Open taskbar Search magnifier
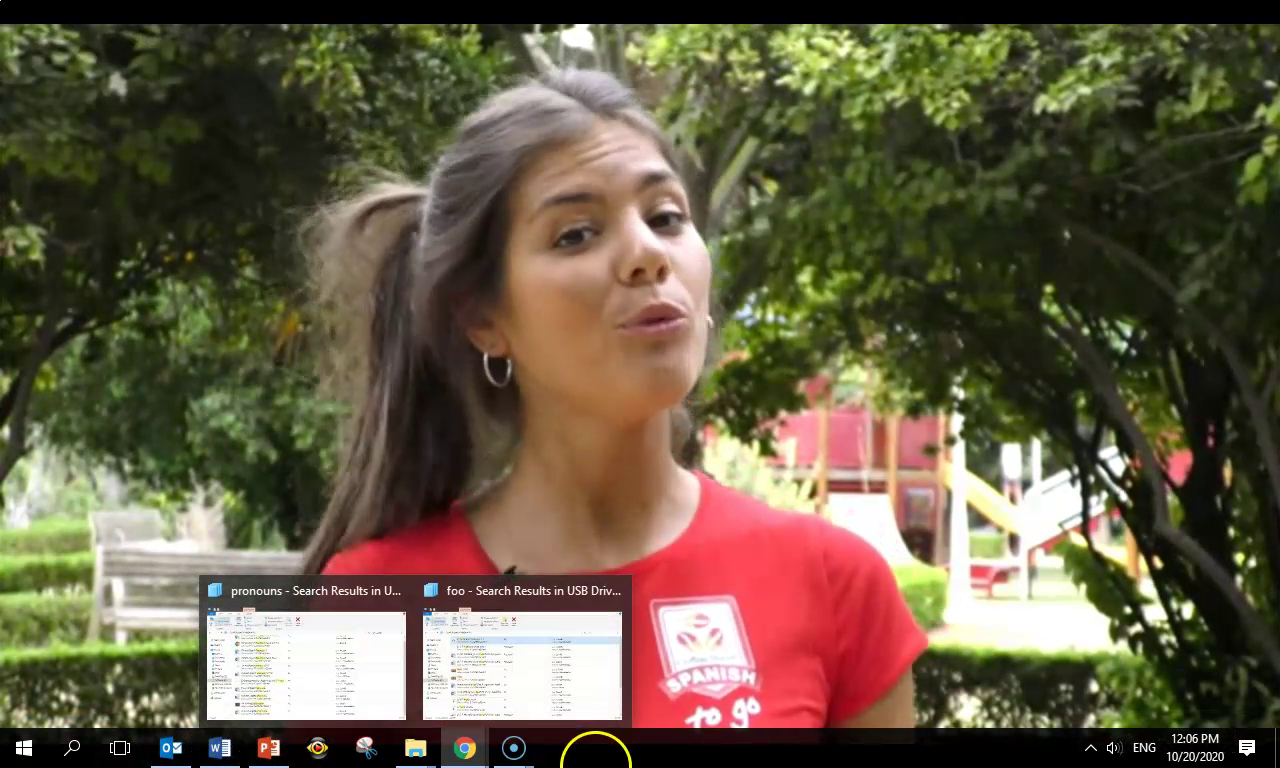This screenshot has height=768, width=1280. coord(72,748)
